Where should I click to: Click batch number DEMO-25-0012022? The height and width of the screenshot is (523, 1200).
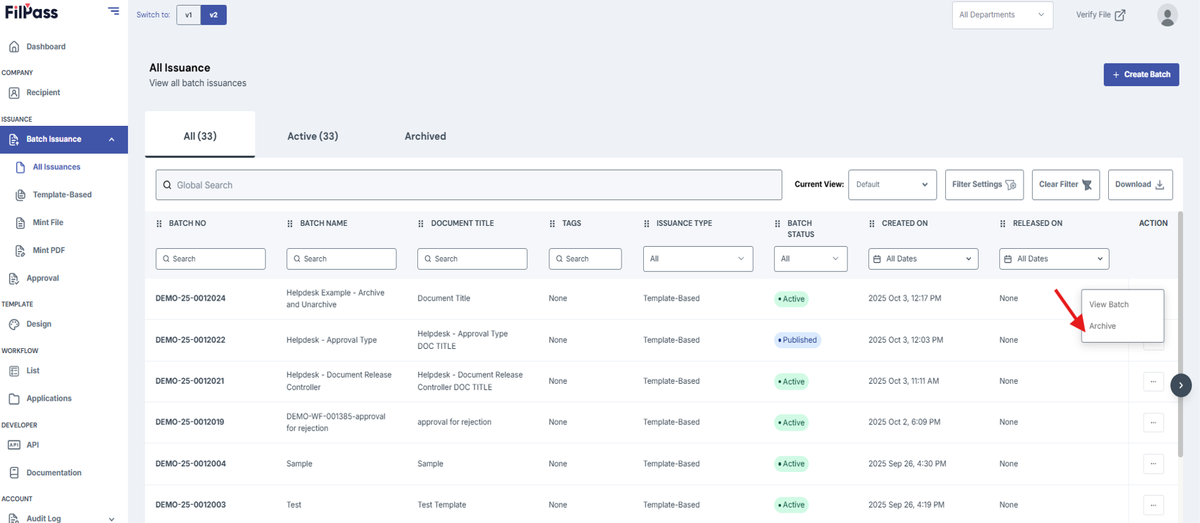click(x=191, y=340)
